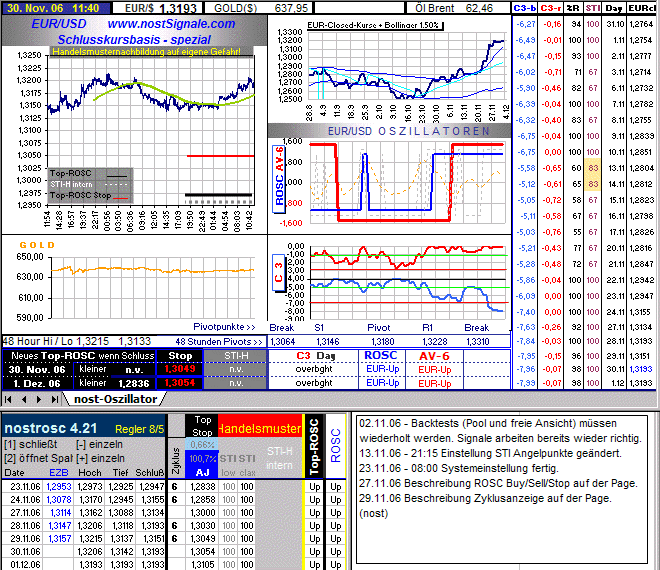Select the nost-Oszillator sheet tab
660x570 pixels.
tap(115, 399)
